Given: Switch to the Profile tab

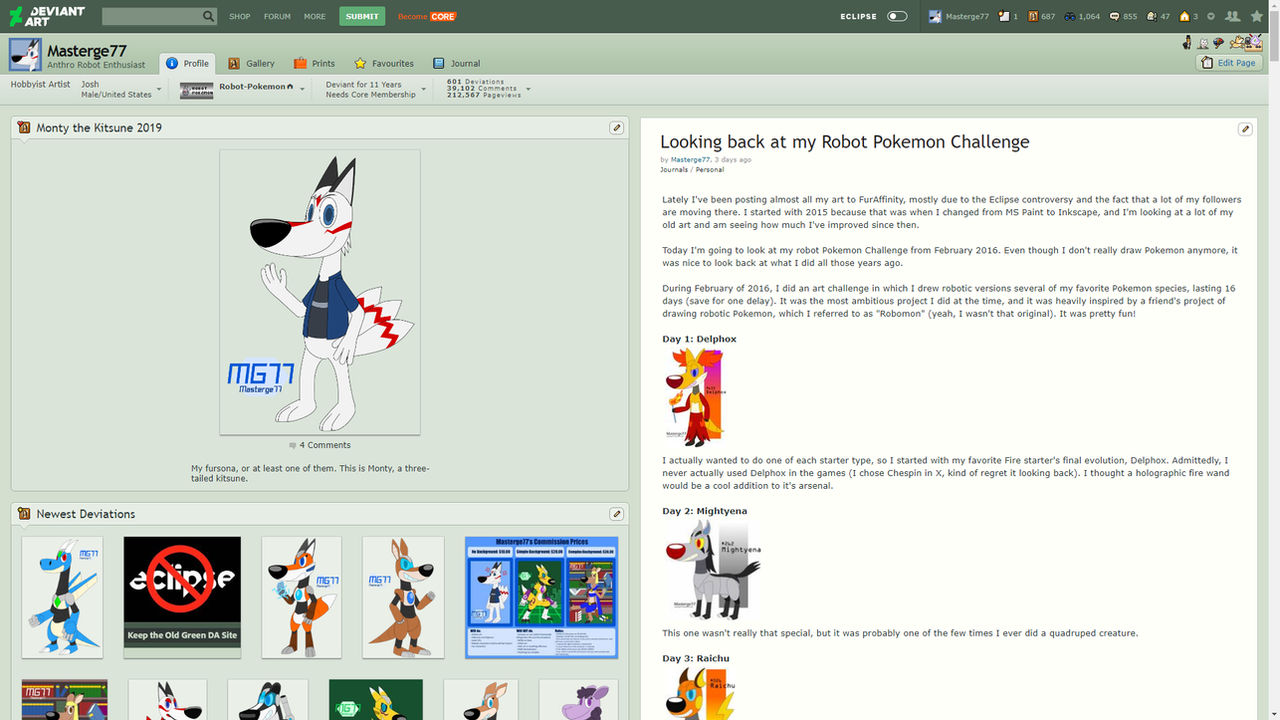Looking at the screenshot, I should pyautogui.click(x=187, y=63).
